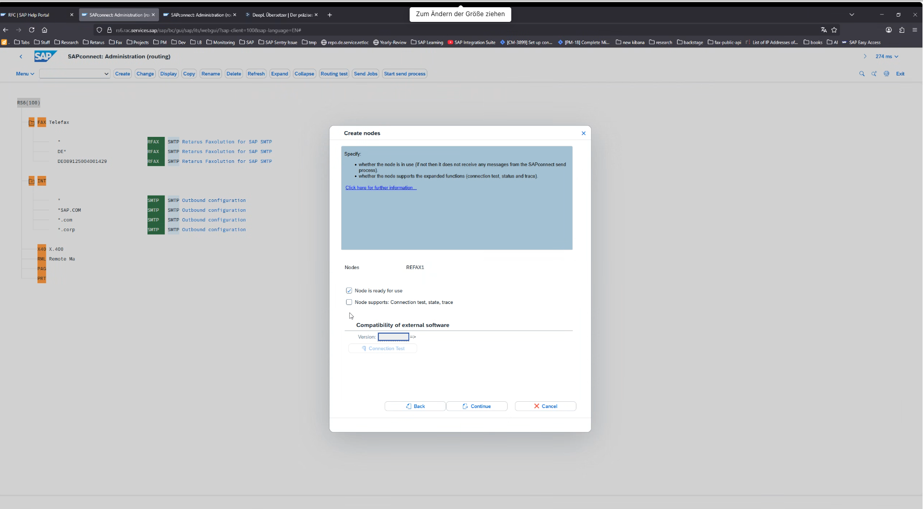Go to browser home page
The height and width of the screenshot is (509, 923).
(44, 30)
